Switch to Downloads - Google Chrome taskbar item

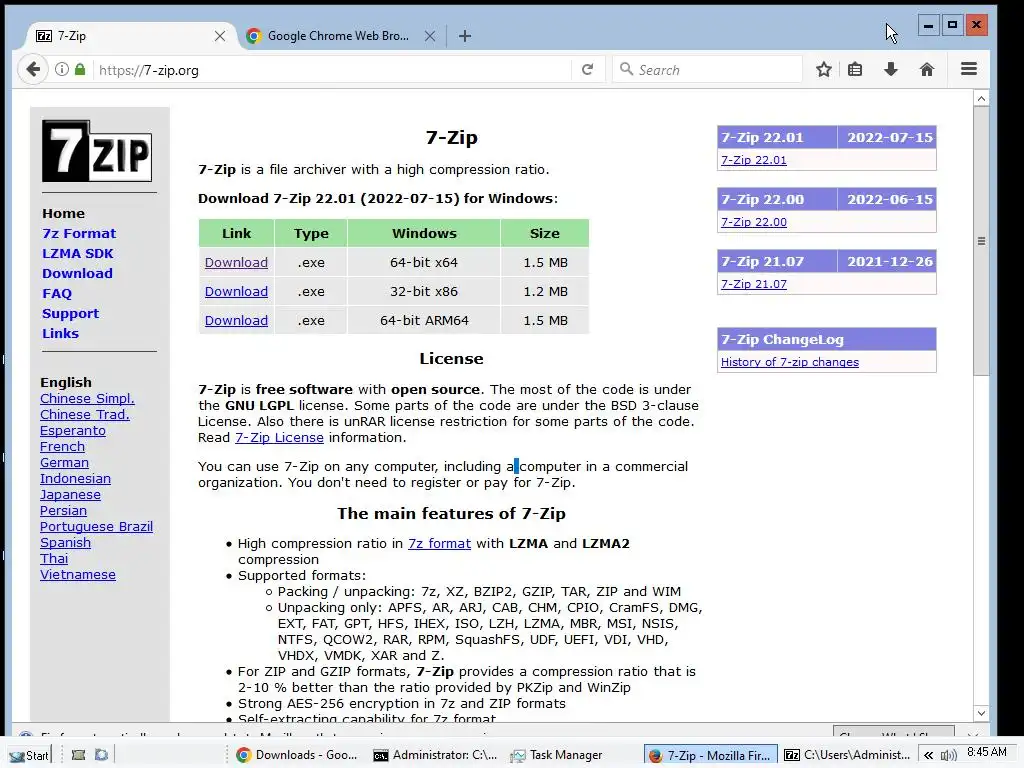coord(297,755)
